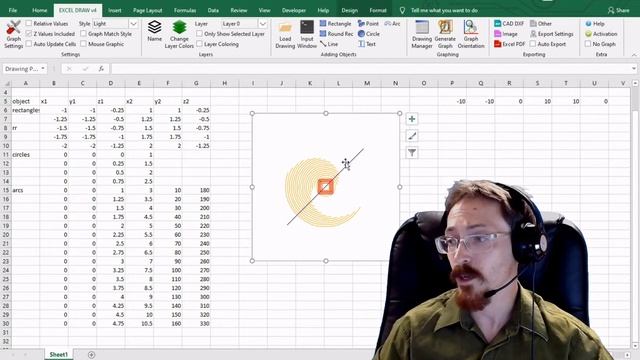Open the File tab
The height and width of the screenshot is (360, 640).
pos(13,10)
